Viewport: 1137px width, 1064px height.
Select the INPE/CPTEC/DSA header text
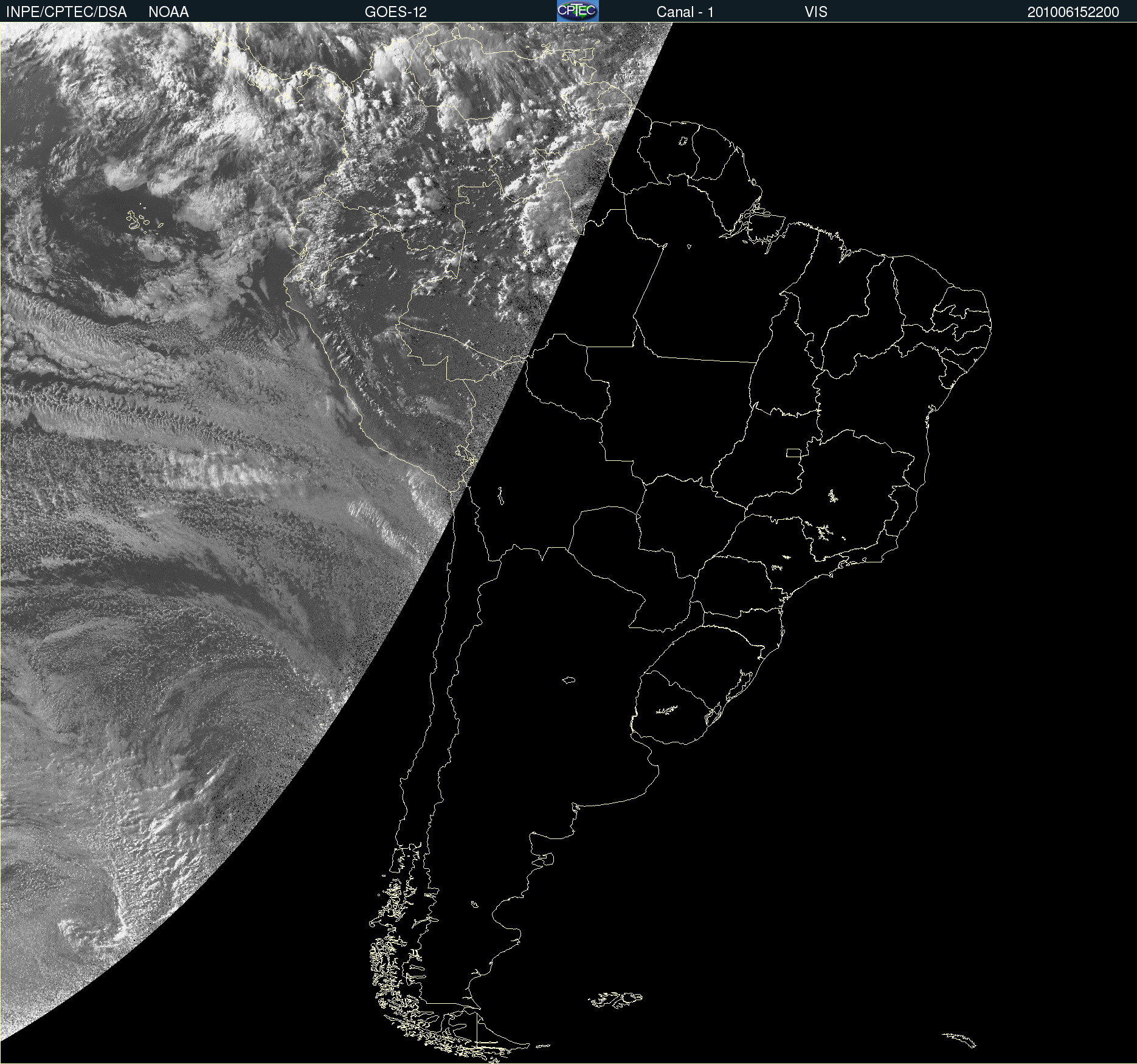(66, 12)
